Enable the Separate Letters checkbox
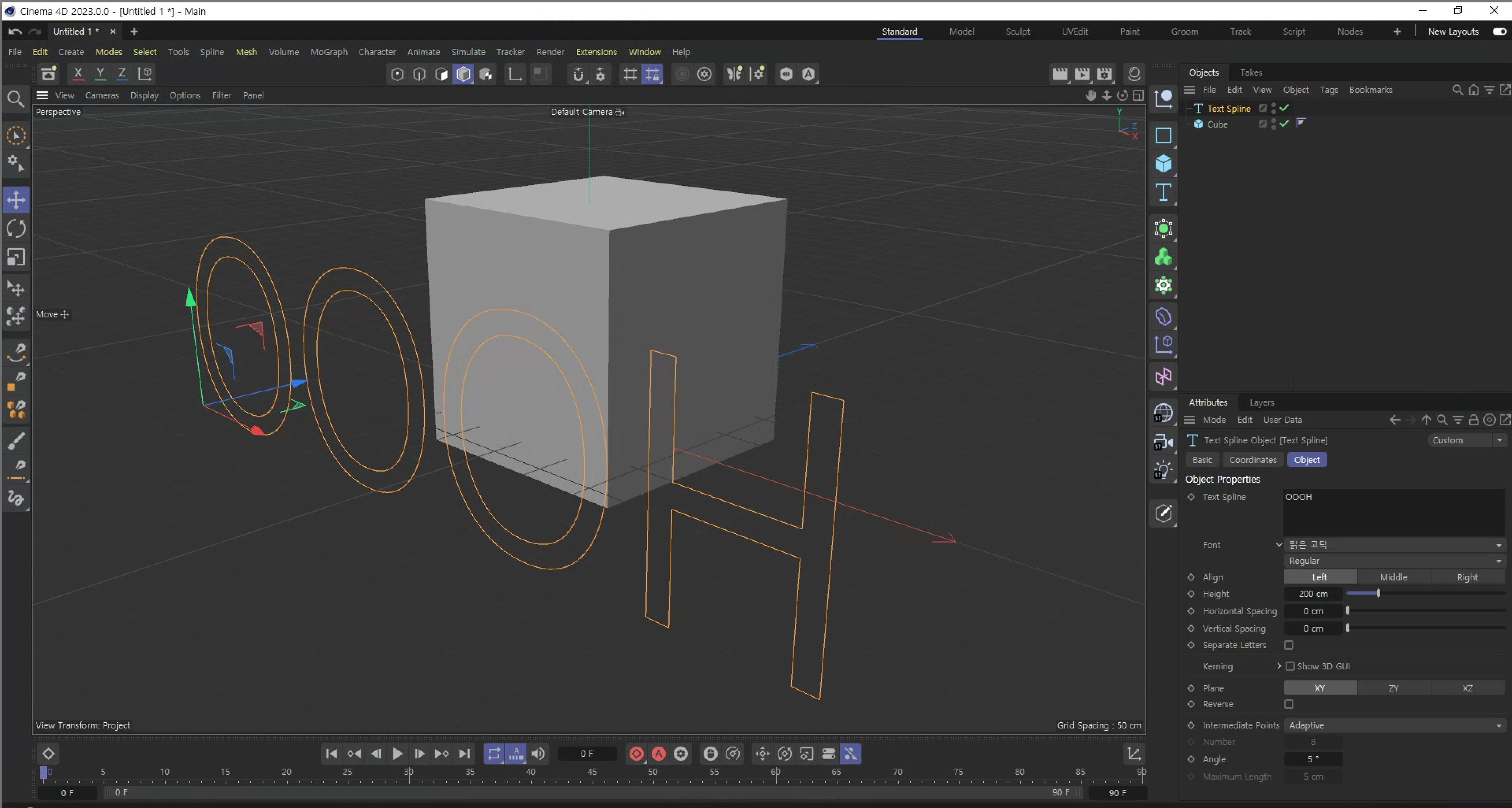The image size is (1512, 808). click(1288, 645)
